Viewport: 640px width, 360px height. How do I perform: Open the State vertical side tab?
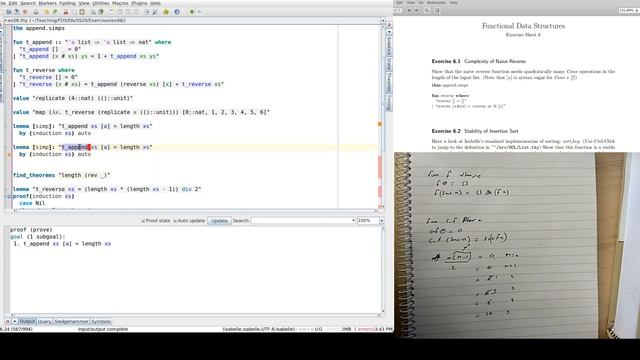click(x=389, y=64)
